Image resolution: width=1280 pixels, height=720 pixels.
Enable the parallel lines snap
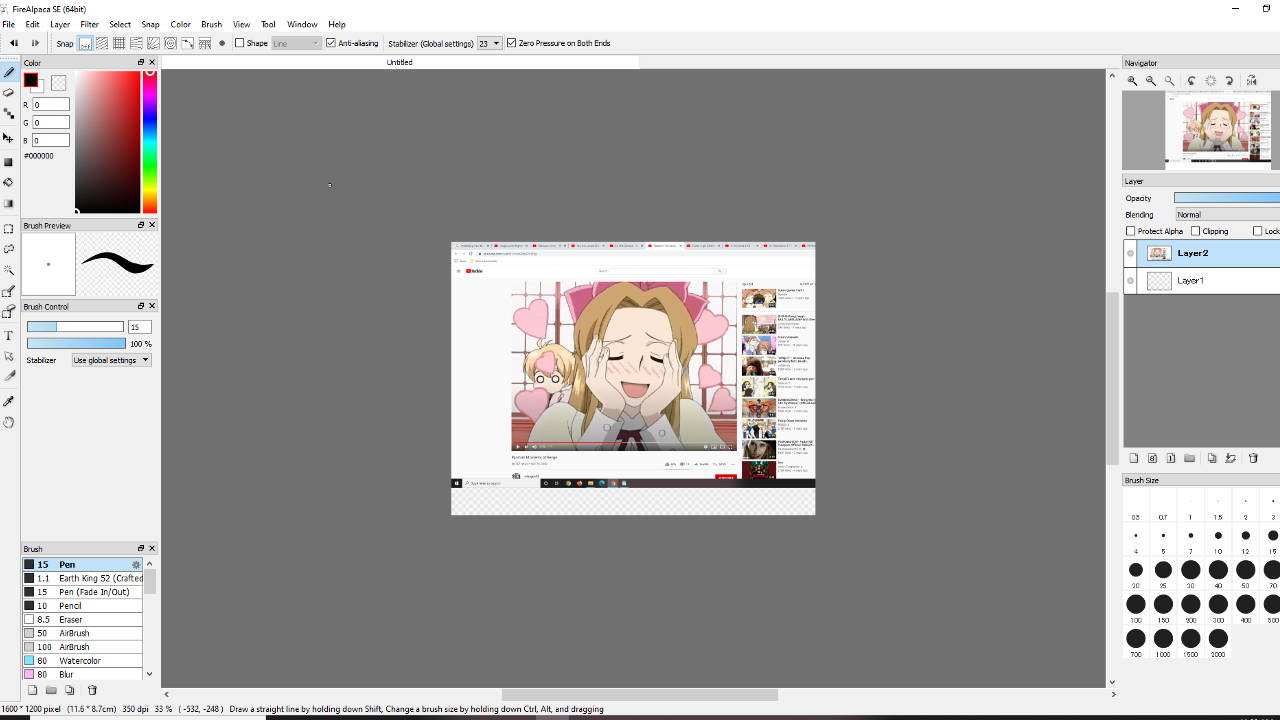click(x=103, y=43)
